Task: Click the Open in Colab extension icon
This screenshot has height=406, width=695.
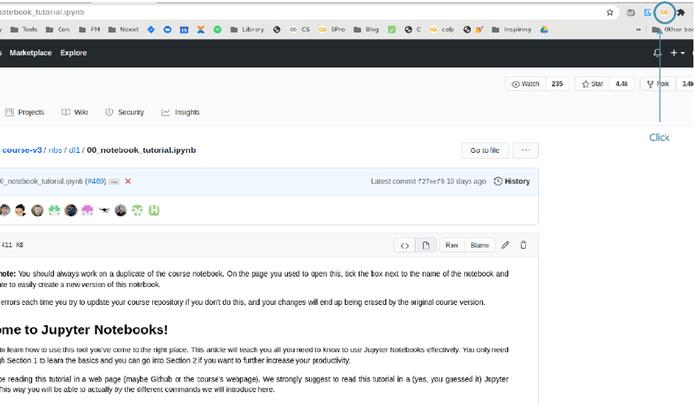Action: point(664,12)
